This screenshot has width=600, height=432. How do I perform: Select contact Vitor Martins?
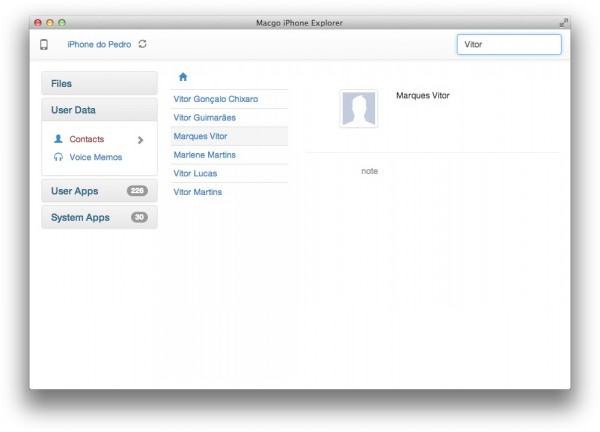[229, 192]
